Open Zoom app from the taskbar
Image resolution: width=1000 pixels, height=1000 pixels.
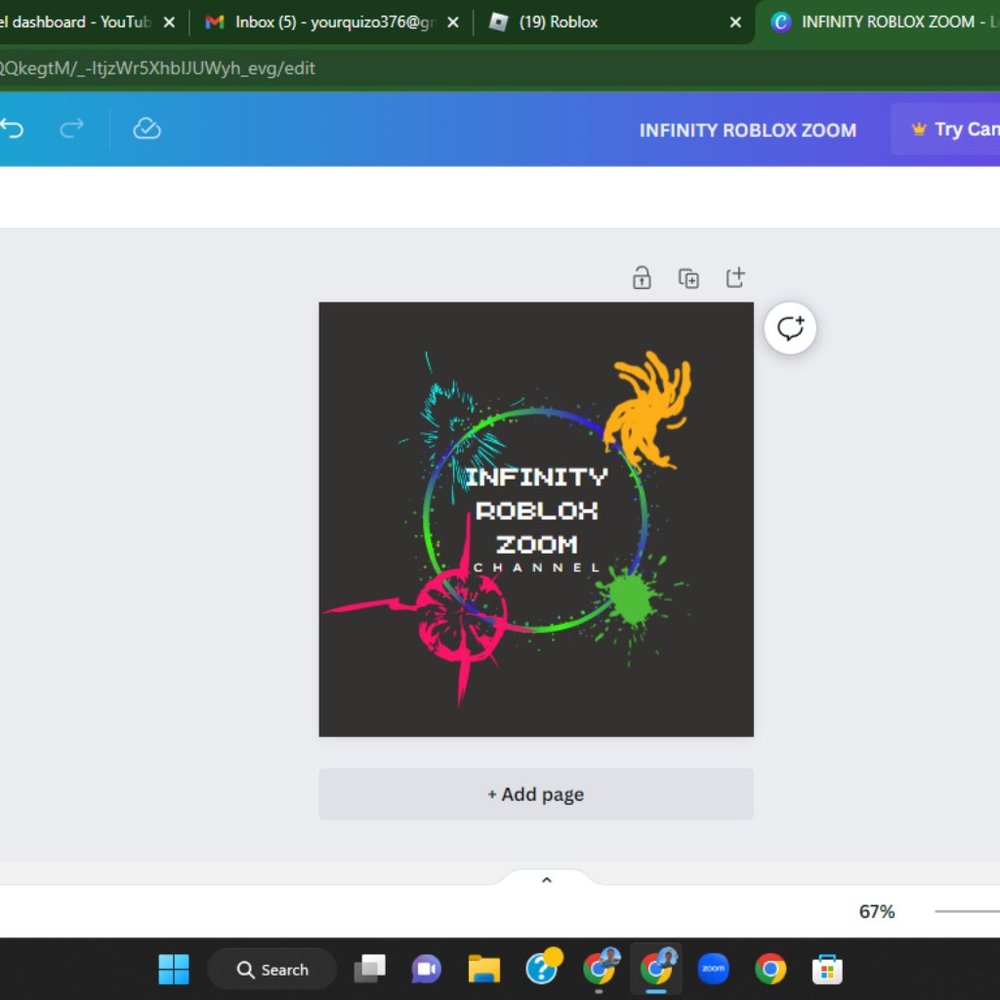tap(713, 968)
